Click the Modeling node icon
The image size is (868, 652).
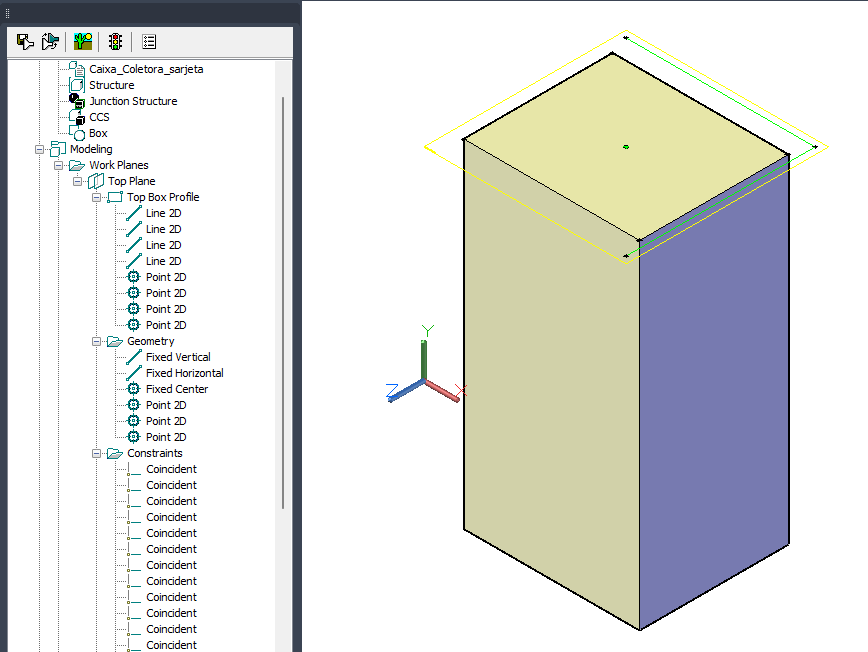(58, 149)
